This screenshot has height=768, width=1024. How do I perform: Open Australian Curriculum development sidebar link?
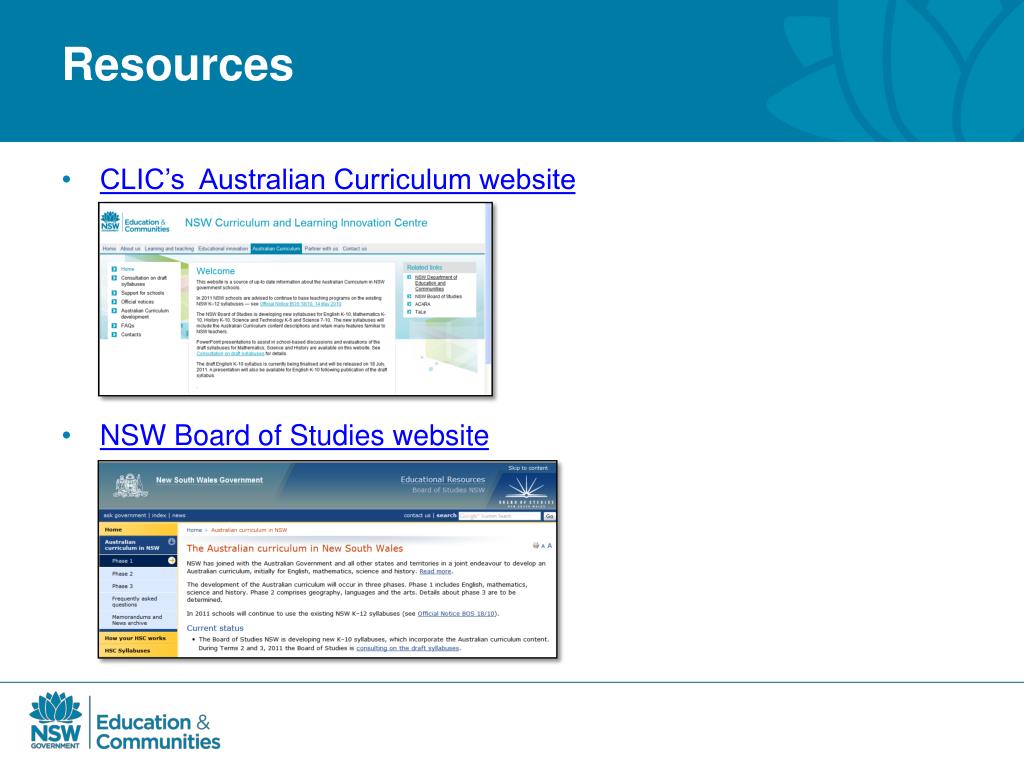[x=145, y=314]
